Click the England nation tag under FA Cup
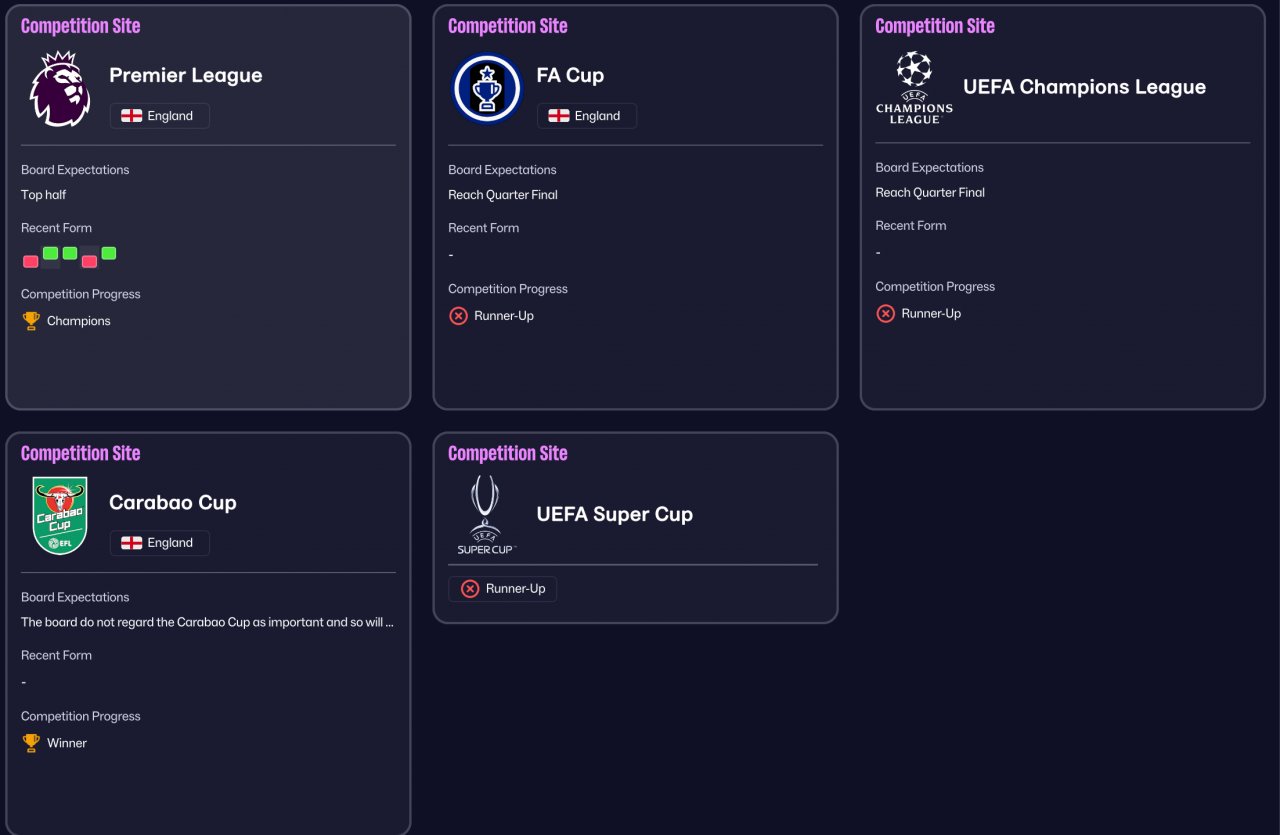 pyautogui.click(x=586, y=116)
